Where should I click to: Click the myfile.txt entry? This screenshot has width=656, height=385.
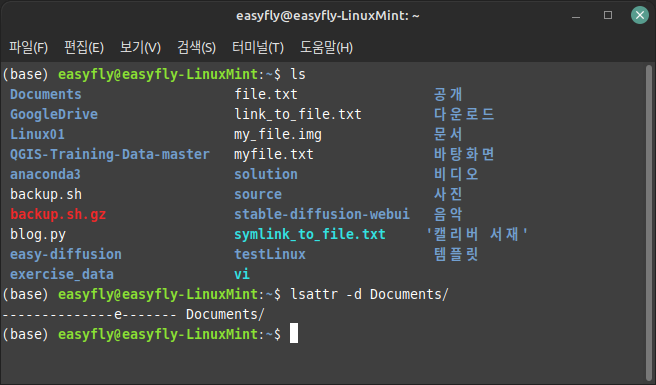pos(274,154)
